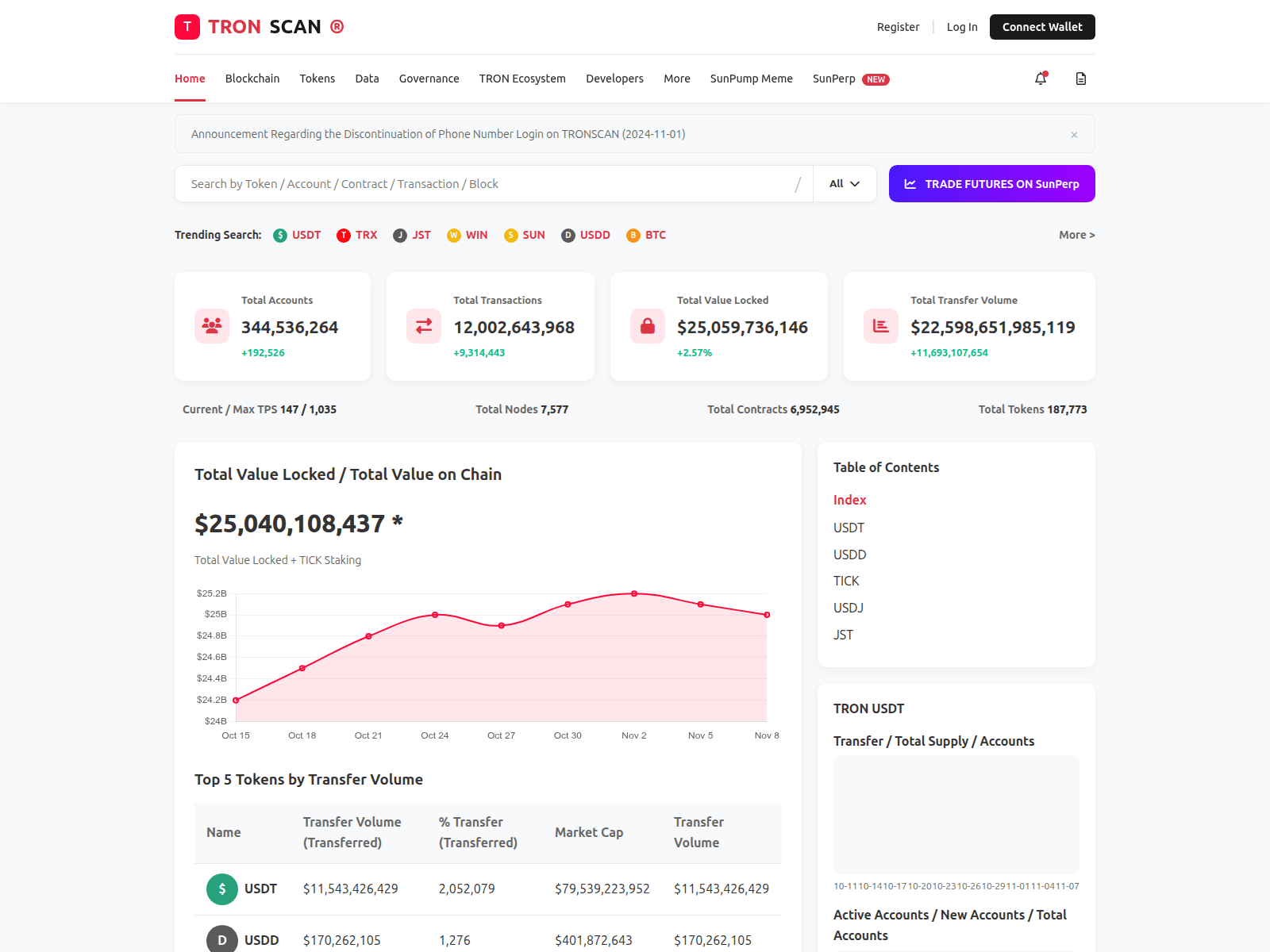This screenshot has width=1270, height=952.
Task: Click the Connect Wallet button
Action: [1042, 27]
